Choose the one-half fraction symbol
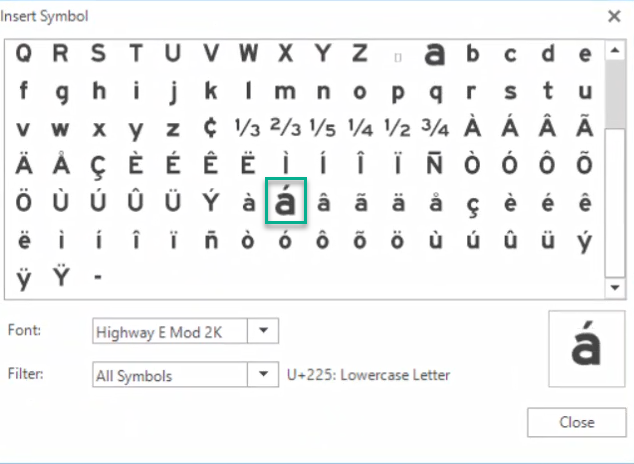634x464 pixels. [398, 128]
